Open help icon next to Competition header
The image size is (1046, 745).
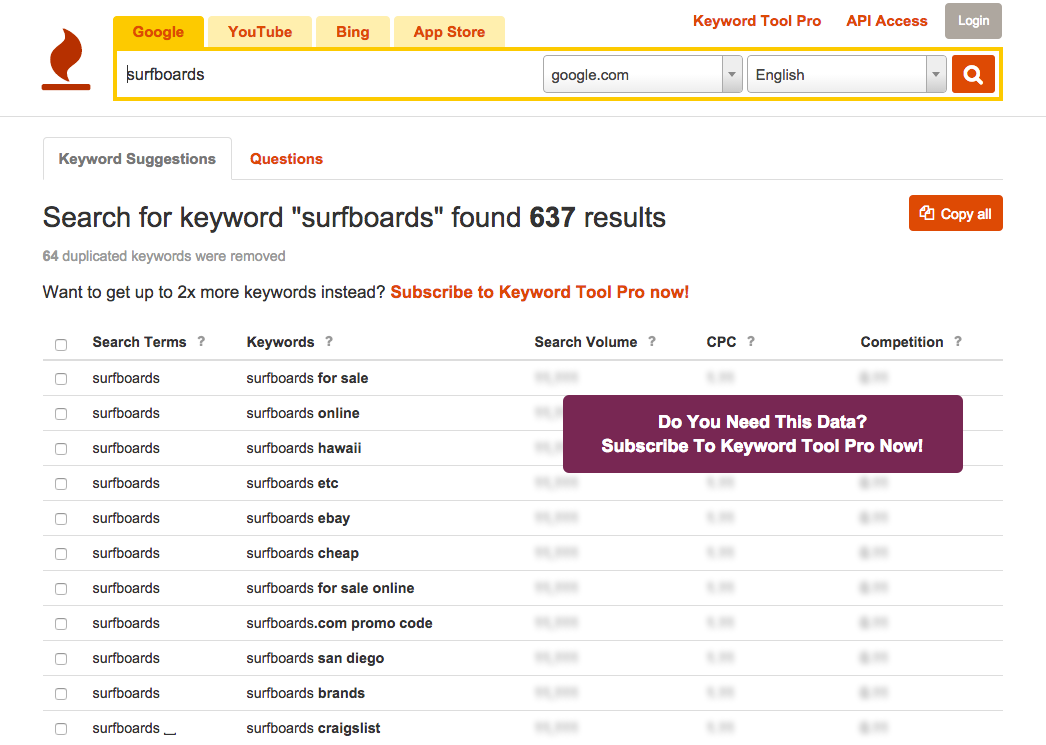coord(958,341)
